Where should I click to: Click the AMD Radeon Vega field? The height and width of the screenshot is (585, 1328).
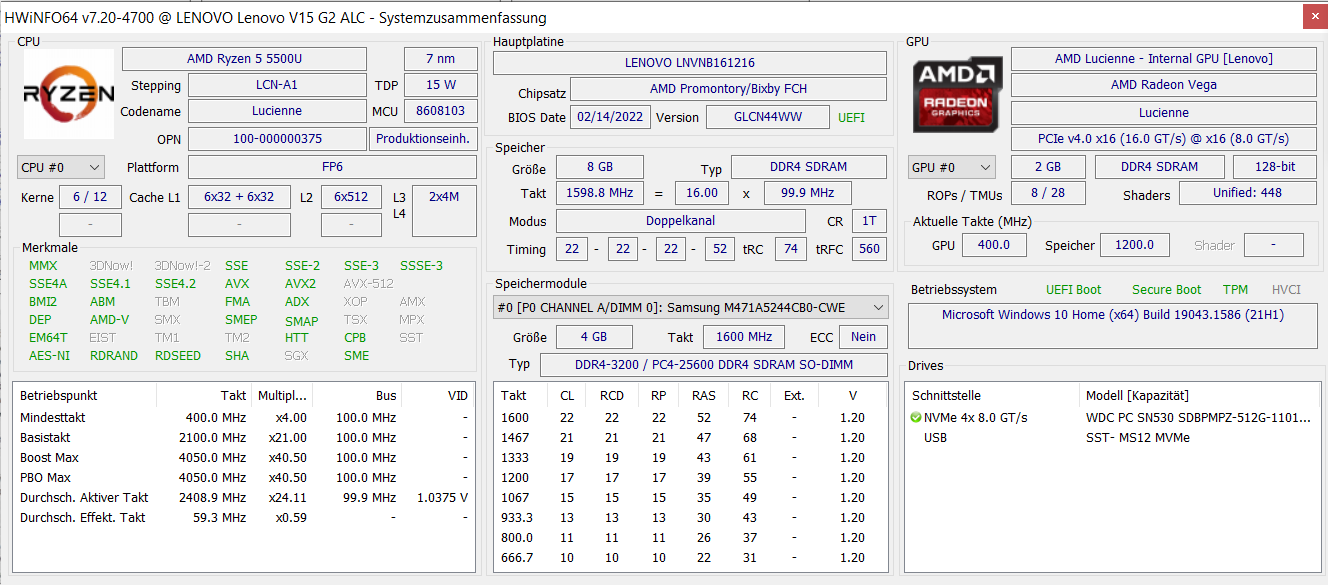tap(1164, 85)
